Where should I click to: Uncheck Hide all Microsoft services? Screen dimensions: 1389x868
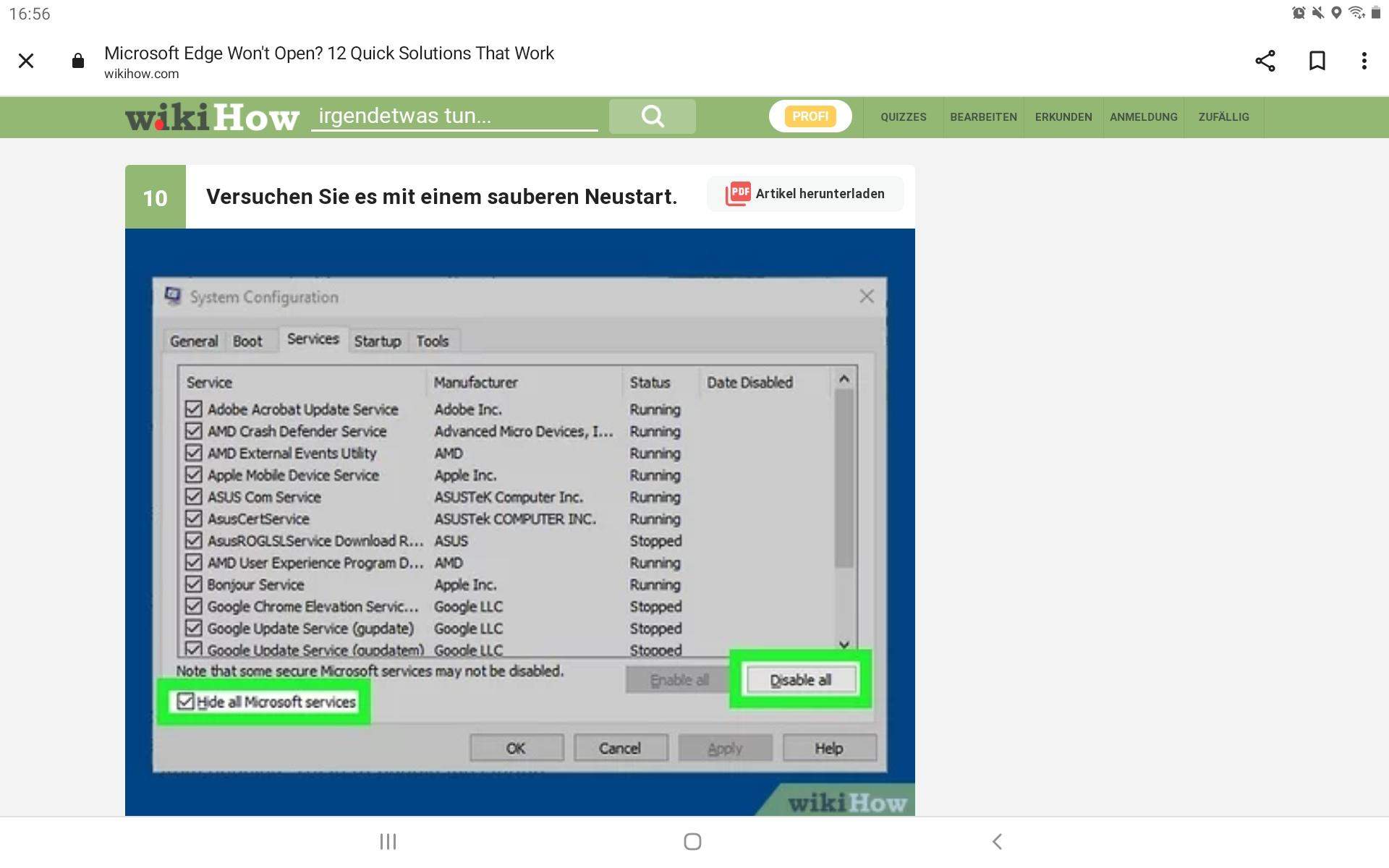pos(186,701)
